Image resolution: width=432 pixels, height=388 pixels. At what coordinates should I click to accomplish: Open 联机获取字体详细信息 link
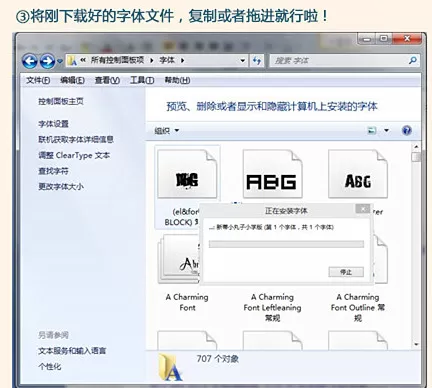pyautogui.click(x=76, y=139)
